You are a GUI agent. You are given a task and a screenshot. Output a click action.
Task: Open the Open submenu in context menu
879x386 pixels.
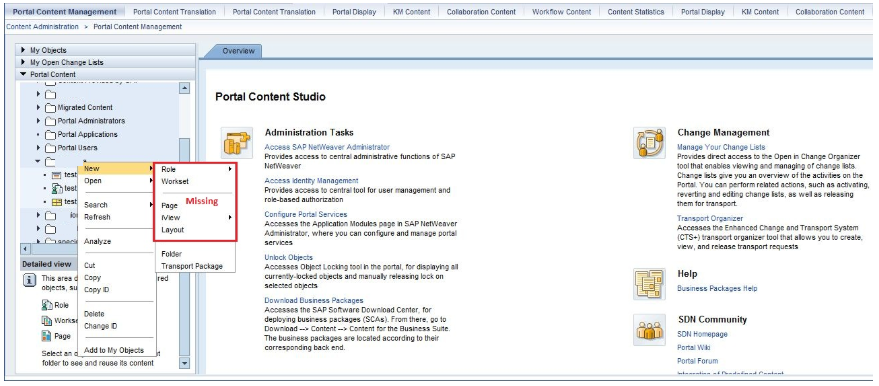(117, 181)
